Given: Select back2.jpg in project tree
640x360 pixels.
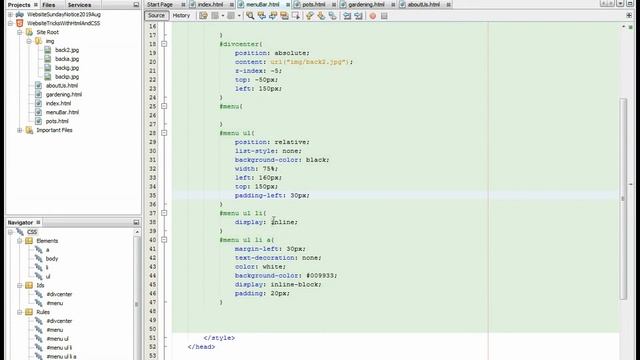Looking at the screenshot, I should pos(67,50).
